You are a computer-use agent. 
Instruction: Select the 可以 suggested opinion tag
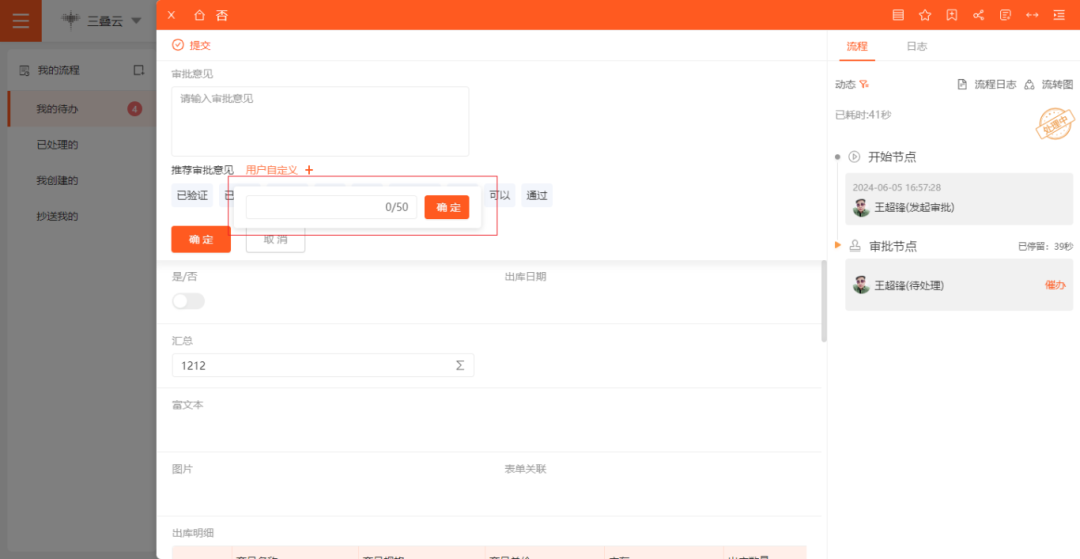click(x=499, y=196)
